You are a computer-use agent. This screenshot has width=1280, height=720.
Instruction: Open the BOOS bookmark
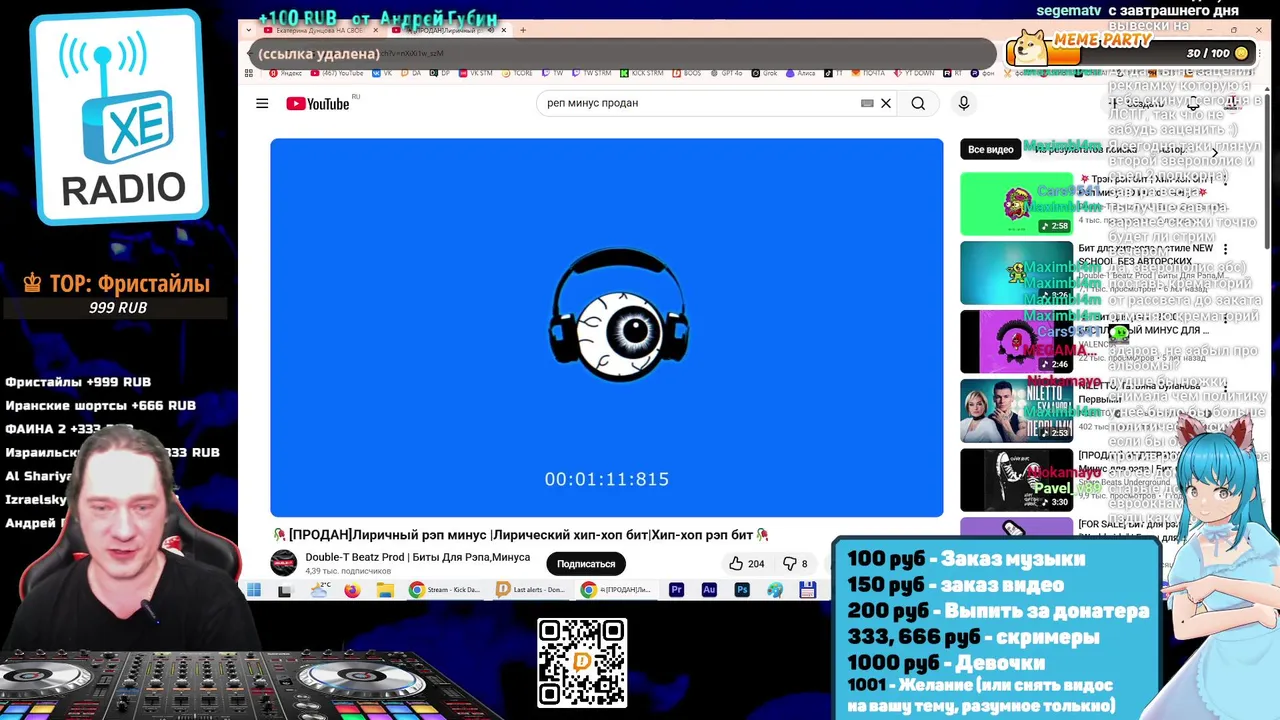pyautogui.click(x=688, y=73)
